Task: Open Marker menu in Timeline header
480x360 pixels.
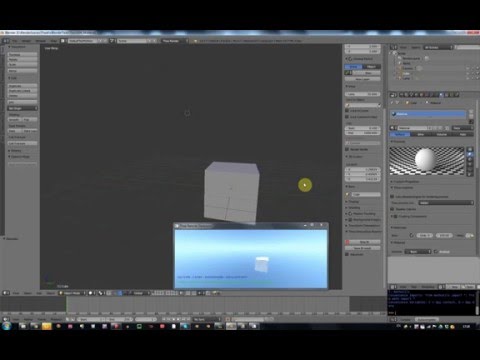Action: 28,319
